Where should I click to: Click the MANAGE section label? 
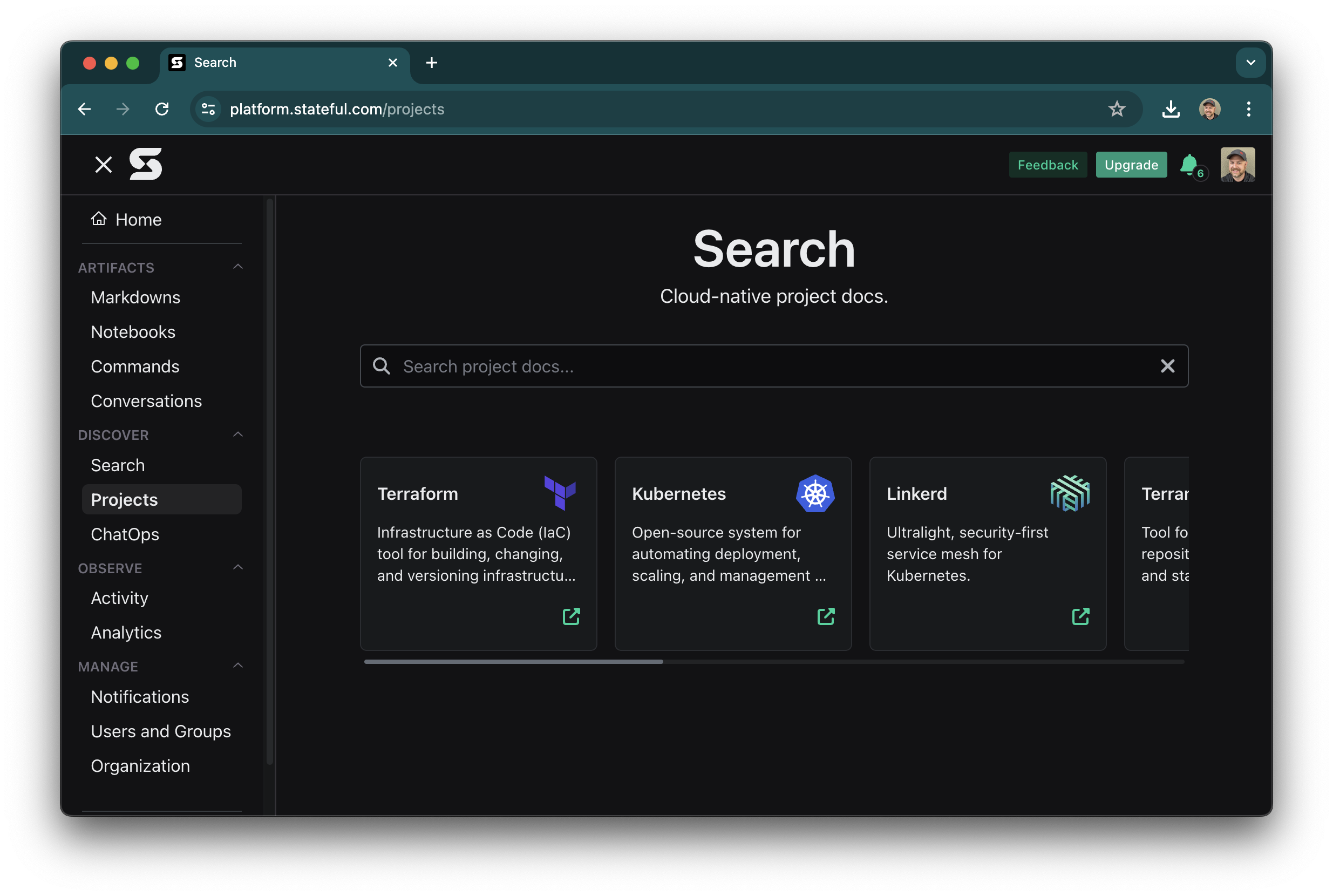(x=108, y=666)
